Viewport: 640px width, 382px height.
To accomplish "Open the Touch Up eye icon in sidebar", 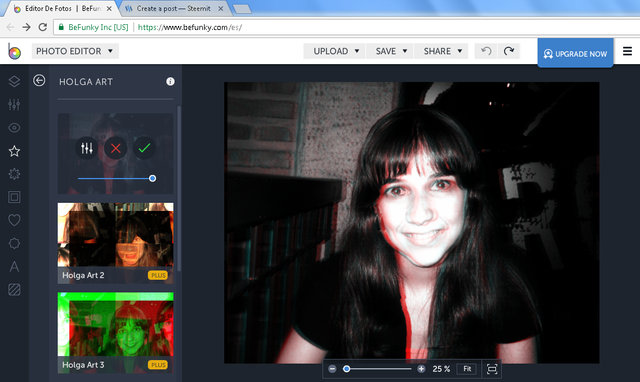I will (14, 128).
